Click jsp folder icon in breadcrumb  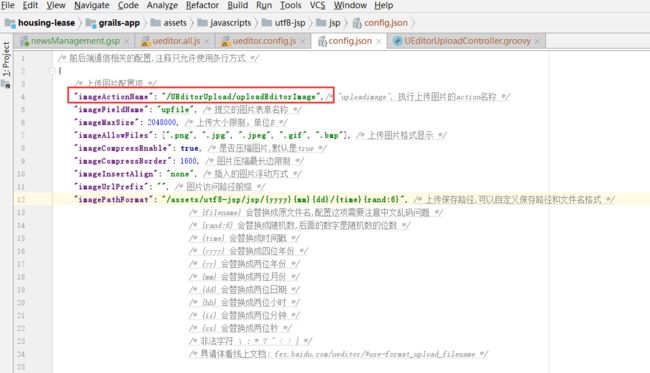pyautogui.click(x=321, y=22)
